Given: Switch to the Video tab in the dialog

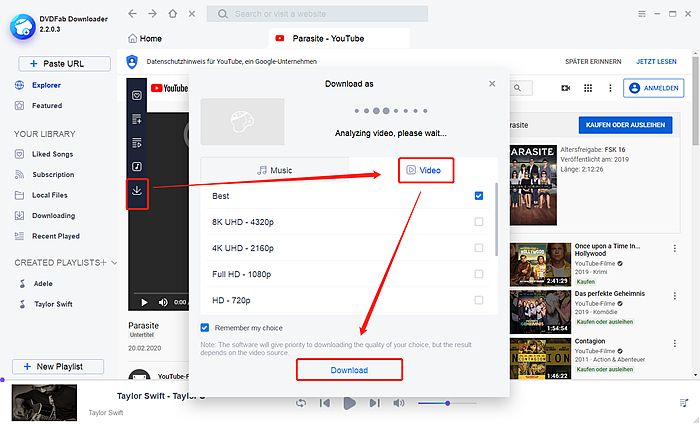Looking at the screenshot, I should (426, 170).
